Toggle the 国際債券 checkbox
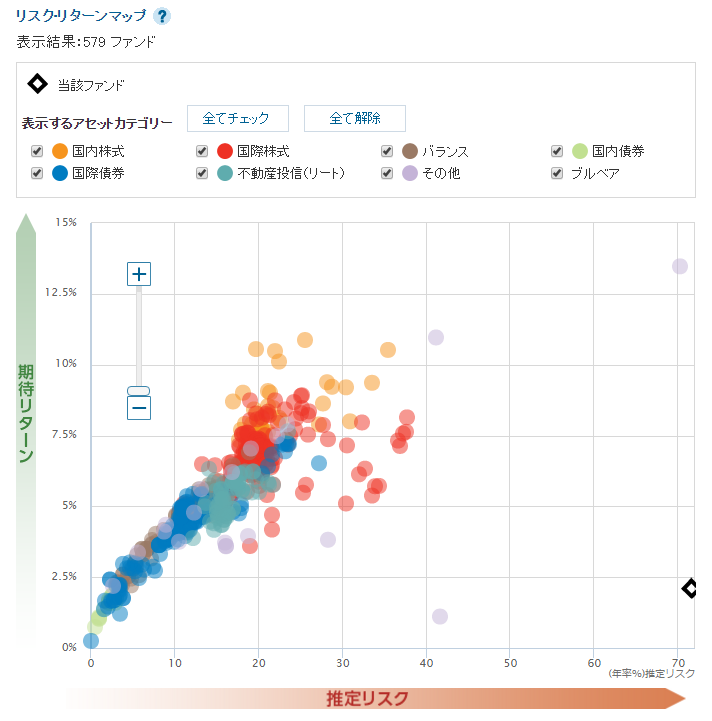Image resolution: width=712 pixels, height=721 pixels. tap(37, 172)
